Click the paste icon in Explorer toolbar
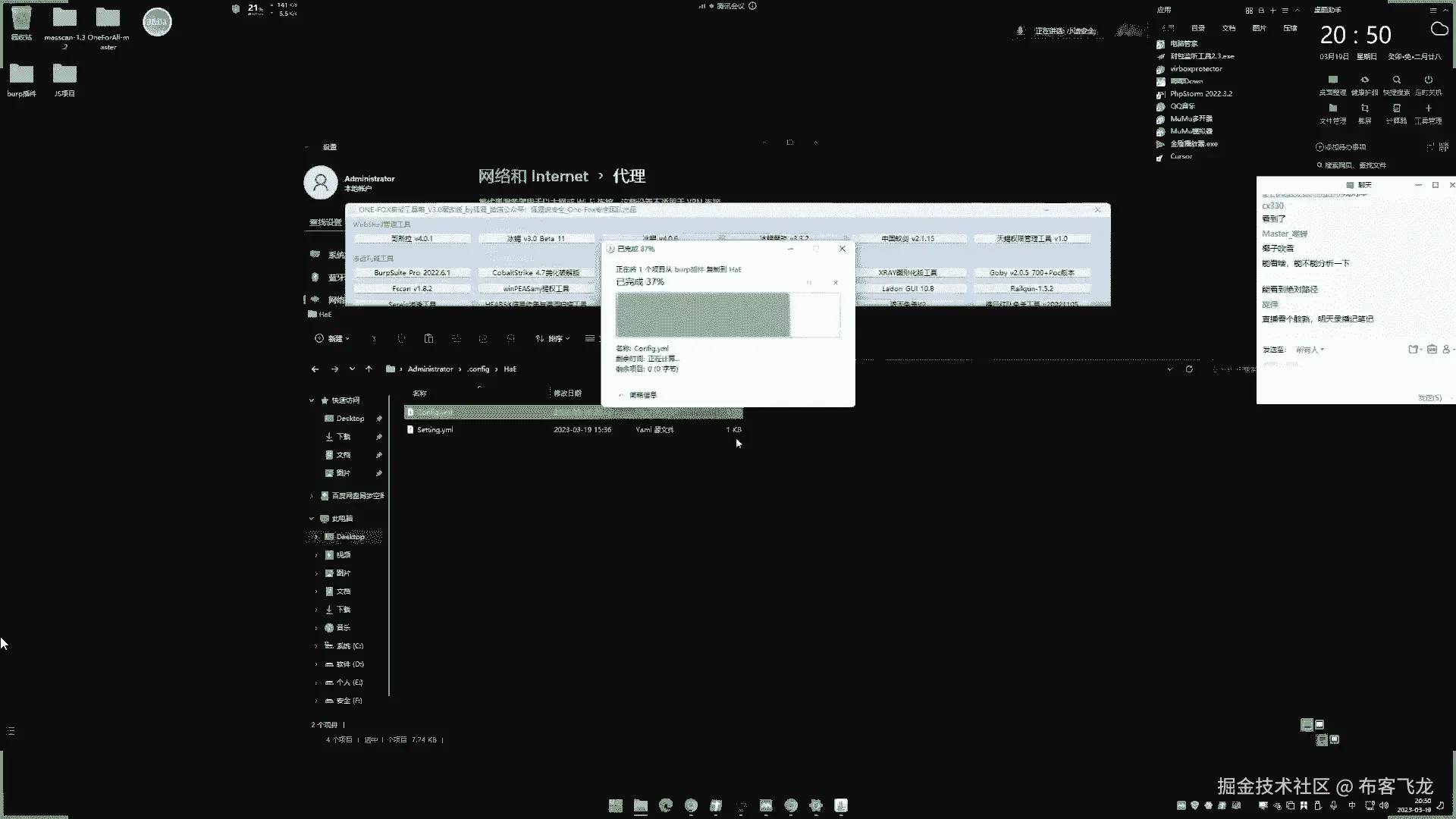The width and height of the screenshot is (1456, 819). tap(428, 338)
